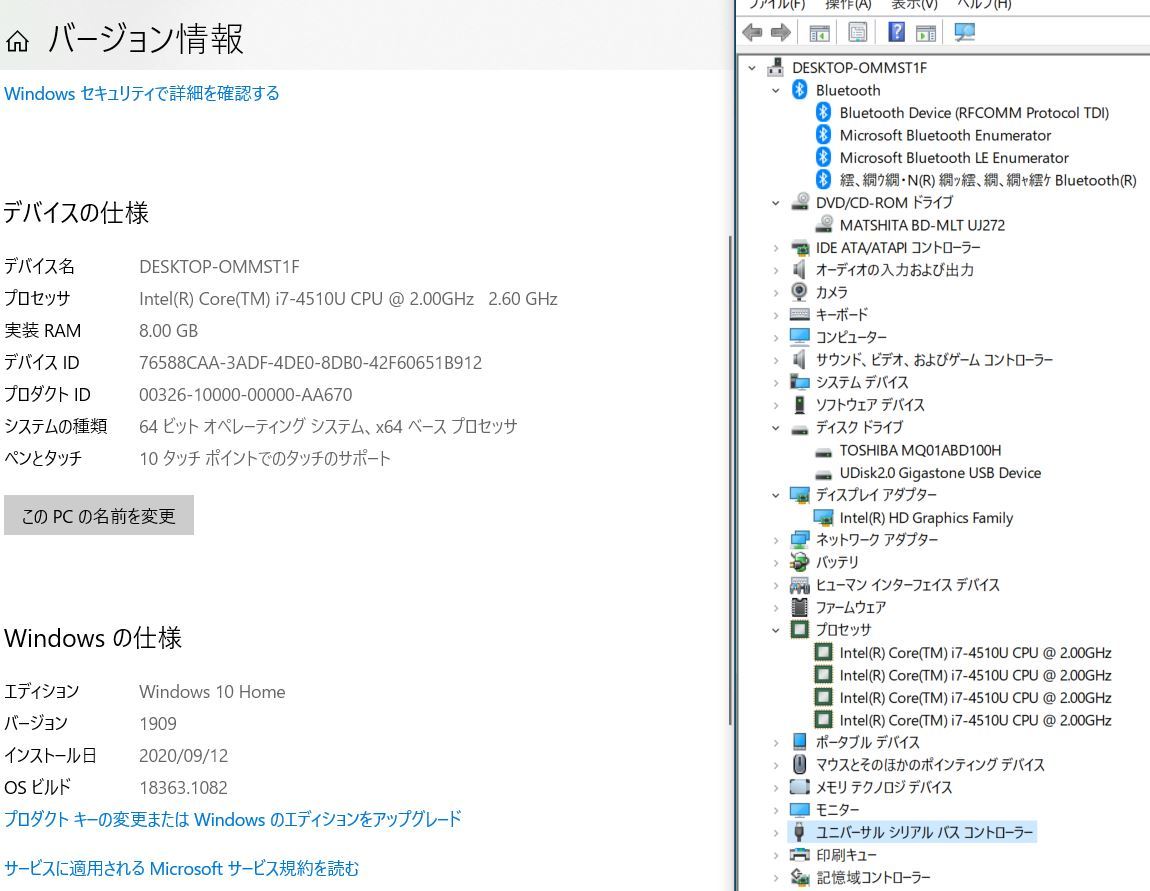Collapse the ディスプレイ アダプター category

776,495
